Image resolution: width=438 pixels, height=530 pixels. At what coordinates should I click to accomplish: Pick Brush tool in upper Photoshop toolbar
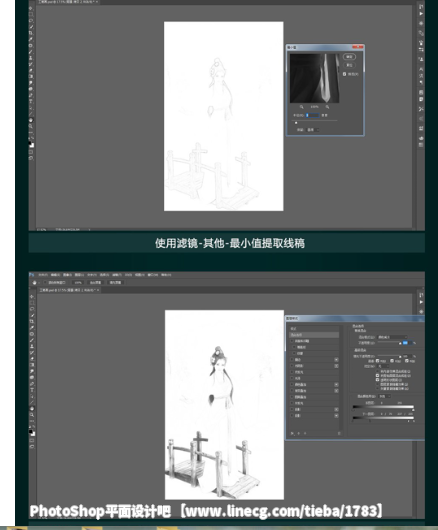(x=31, y=52)
